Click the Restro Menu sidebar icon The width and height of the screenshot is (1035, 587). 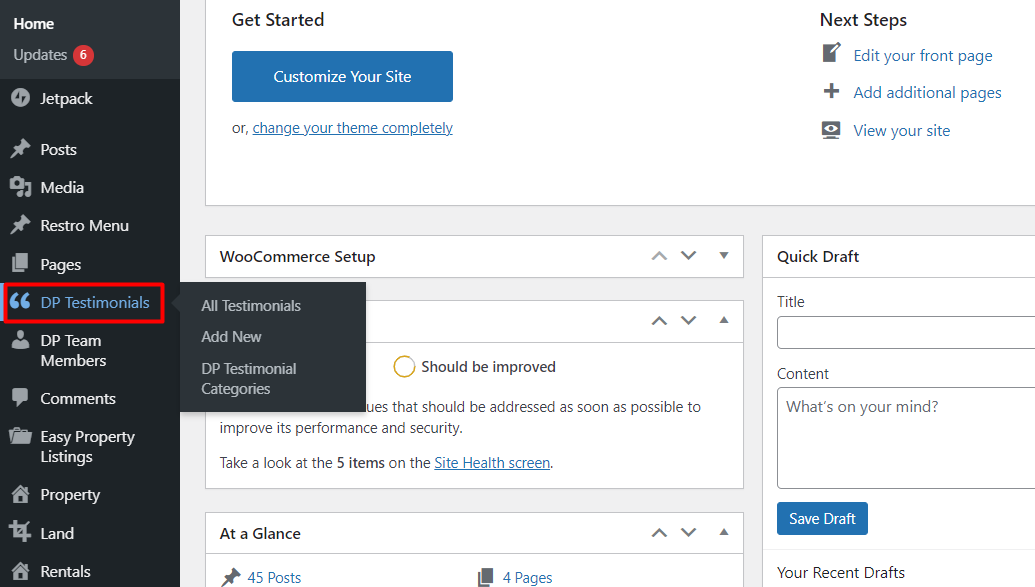click(22, 225)
